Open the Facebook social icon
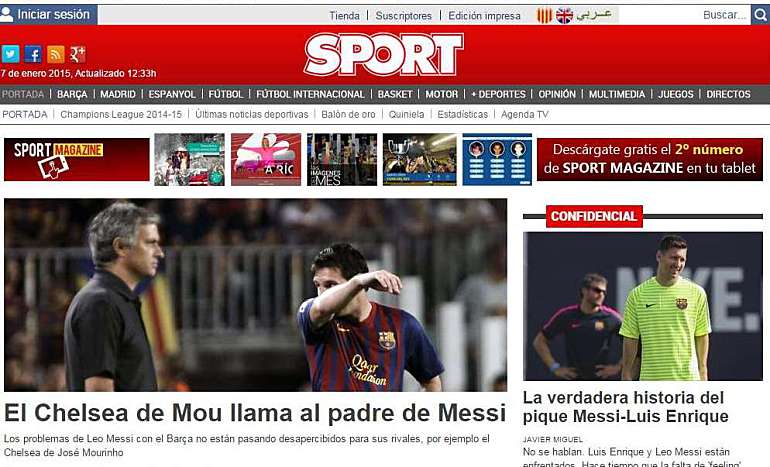Screen dimensions: 770x467 [x=33, y=54]
